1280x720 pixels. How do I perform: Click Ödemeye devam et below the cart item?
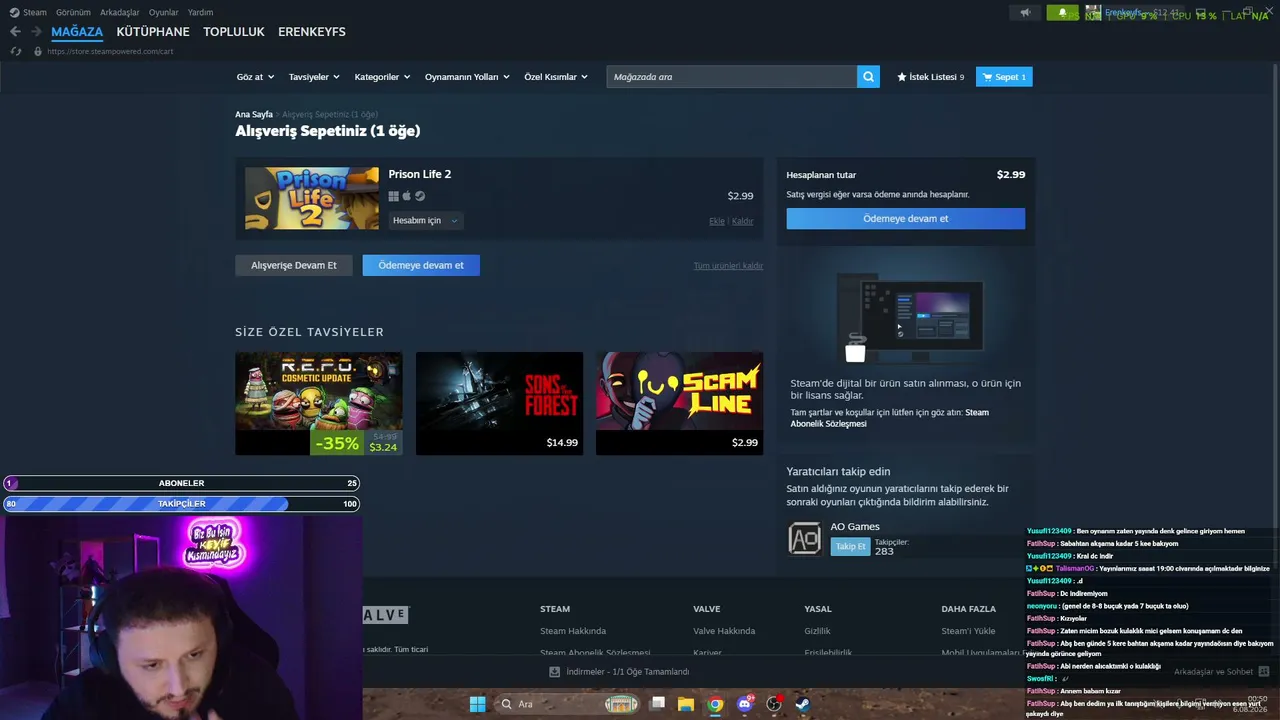pos(421,265)
